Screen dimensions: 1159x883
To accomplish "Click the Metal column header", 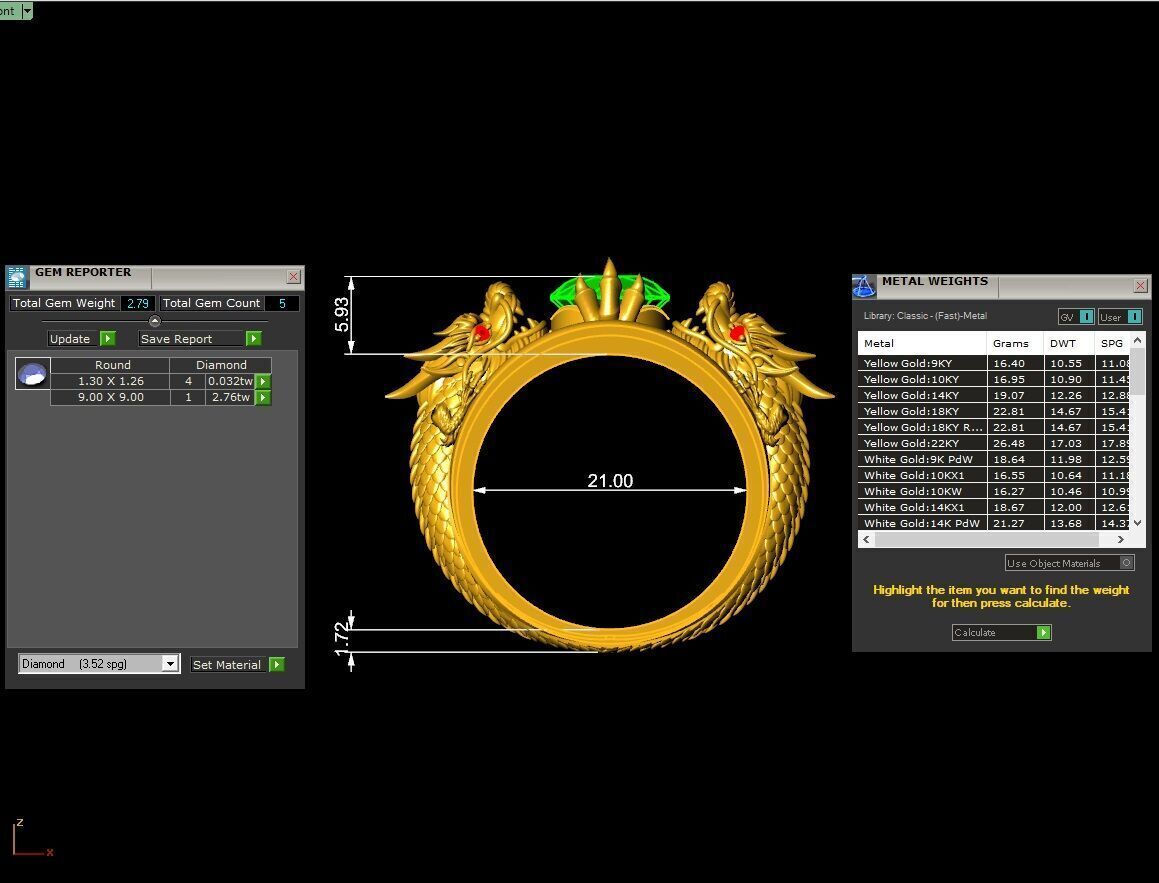I will point(922,344).
